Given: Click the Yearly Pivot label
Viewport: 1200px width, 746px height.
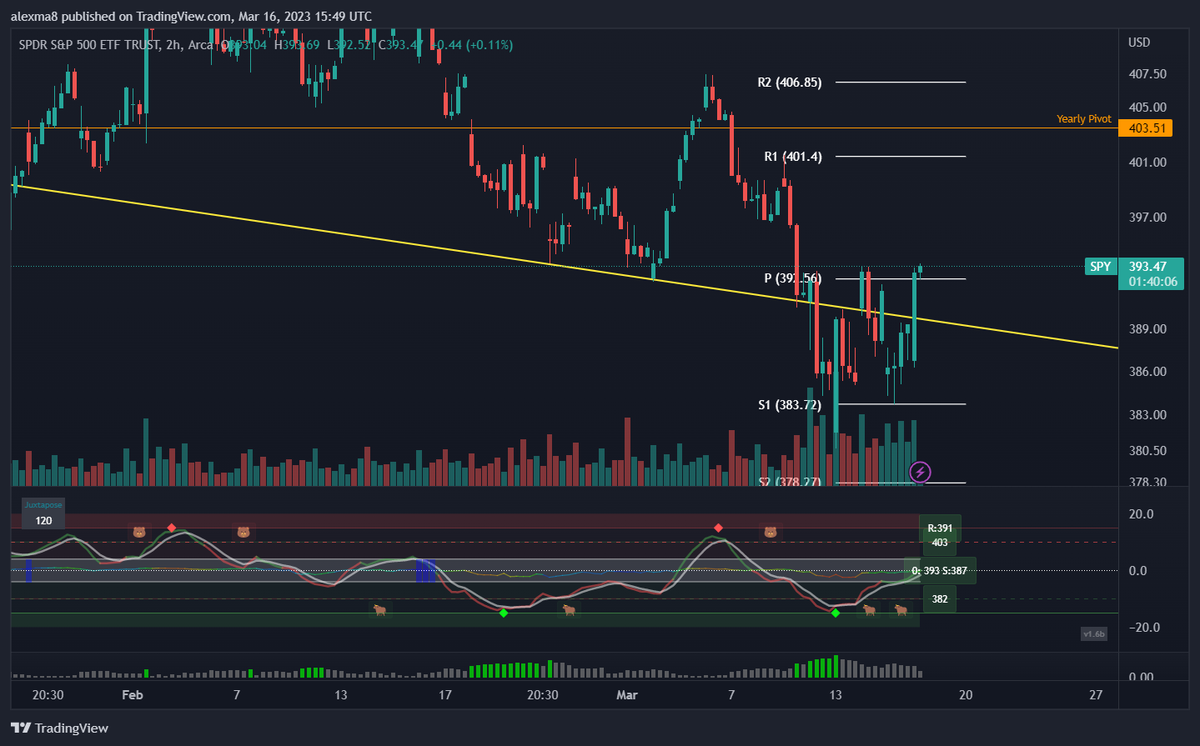Looking at the screenshot, I should pos(1083,118).
